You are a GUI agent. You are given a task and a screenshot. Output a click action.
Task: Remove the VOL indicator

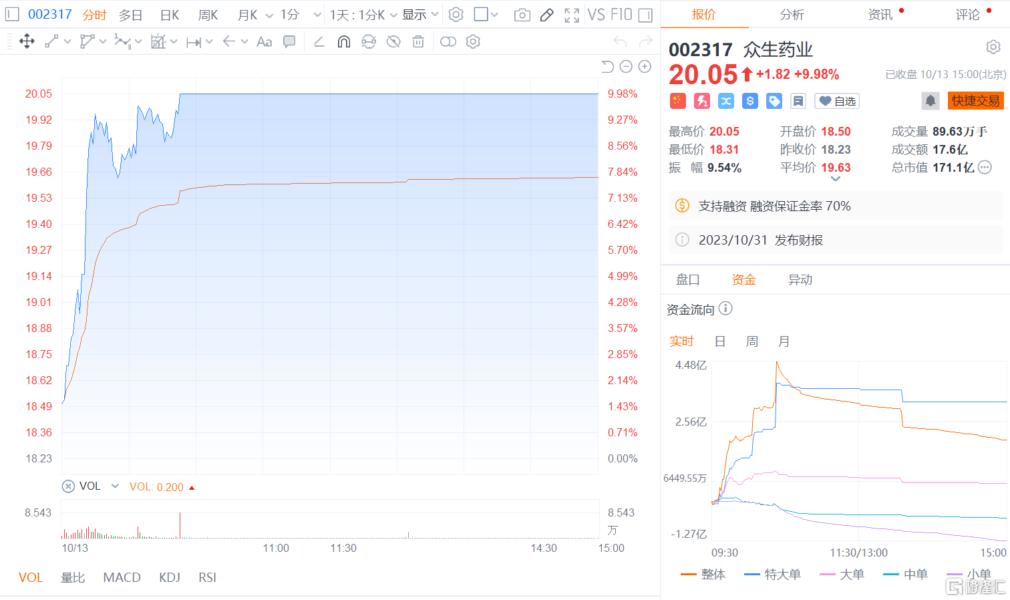pos(68,487)
